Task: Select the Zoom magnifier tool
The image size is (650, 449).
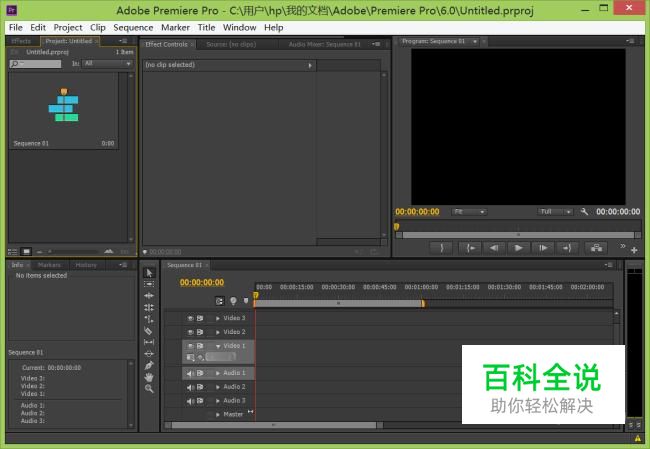Action: [x=149, y=389]
